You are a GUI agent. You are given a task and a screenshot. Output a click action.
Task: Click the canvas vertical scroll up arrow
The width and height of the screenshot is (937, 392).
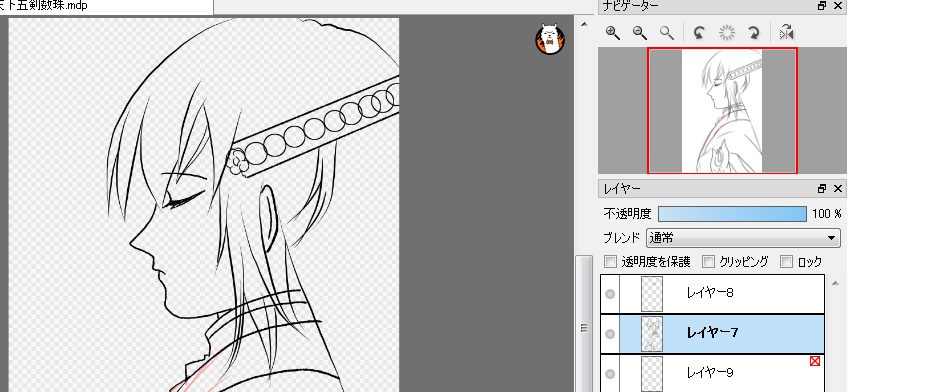(x=584, y=25)
